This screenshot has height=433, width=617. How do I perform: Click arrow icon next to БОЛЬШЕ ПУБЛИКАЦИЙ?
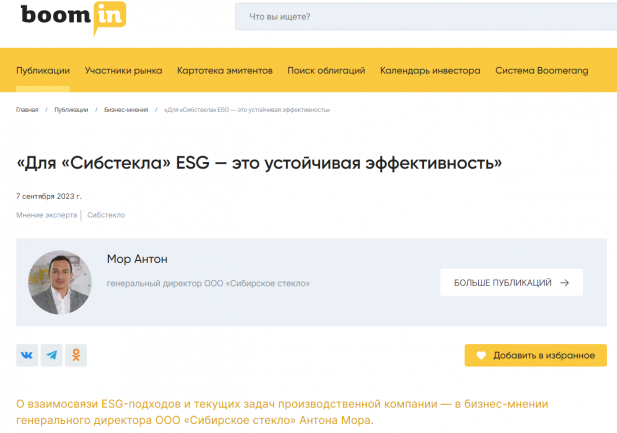[x=564, y=283]
